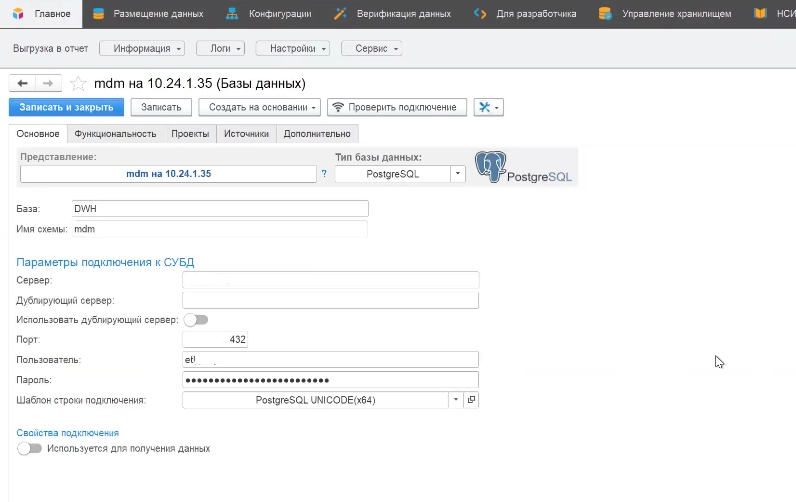Open the Главное home section

(x=42, y=14)
